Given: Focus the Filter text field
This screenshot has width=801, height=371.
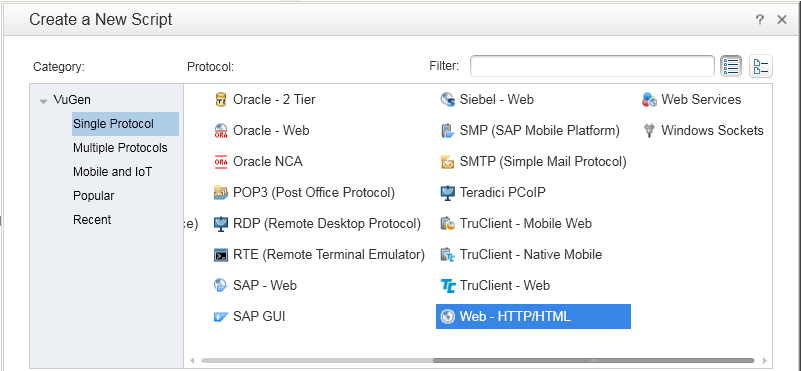Looking at the screenshot, I should tap(592, 66).
